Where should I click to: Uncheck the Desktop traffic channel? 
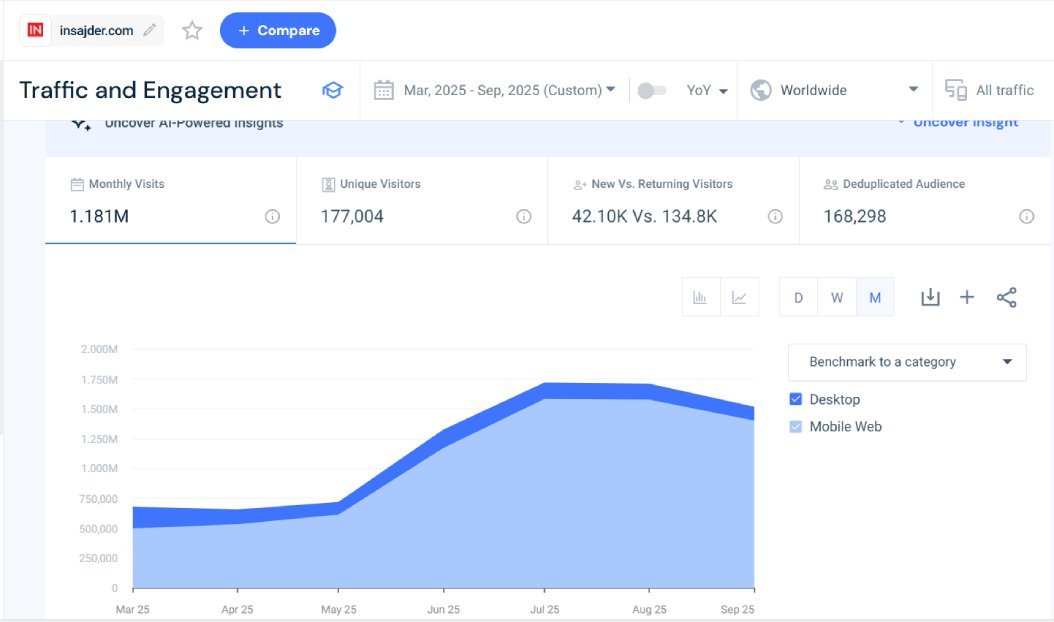coord(797,399)
